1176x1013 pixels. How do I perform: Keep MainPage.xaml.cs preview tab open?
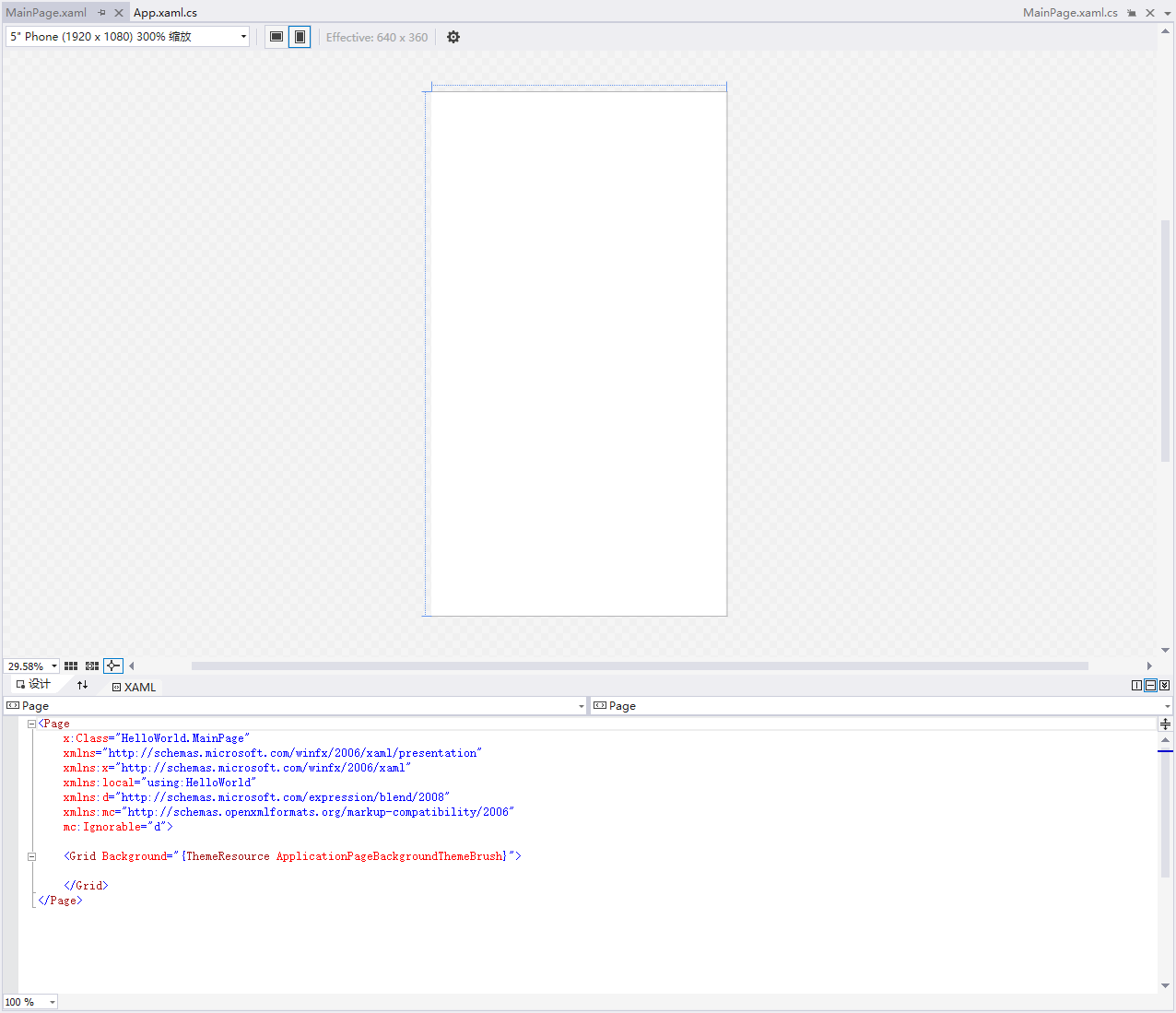click(x=1132, y=13)
